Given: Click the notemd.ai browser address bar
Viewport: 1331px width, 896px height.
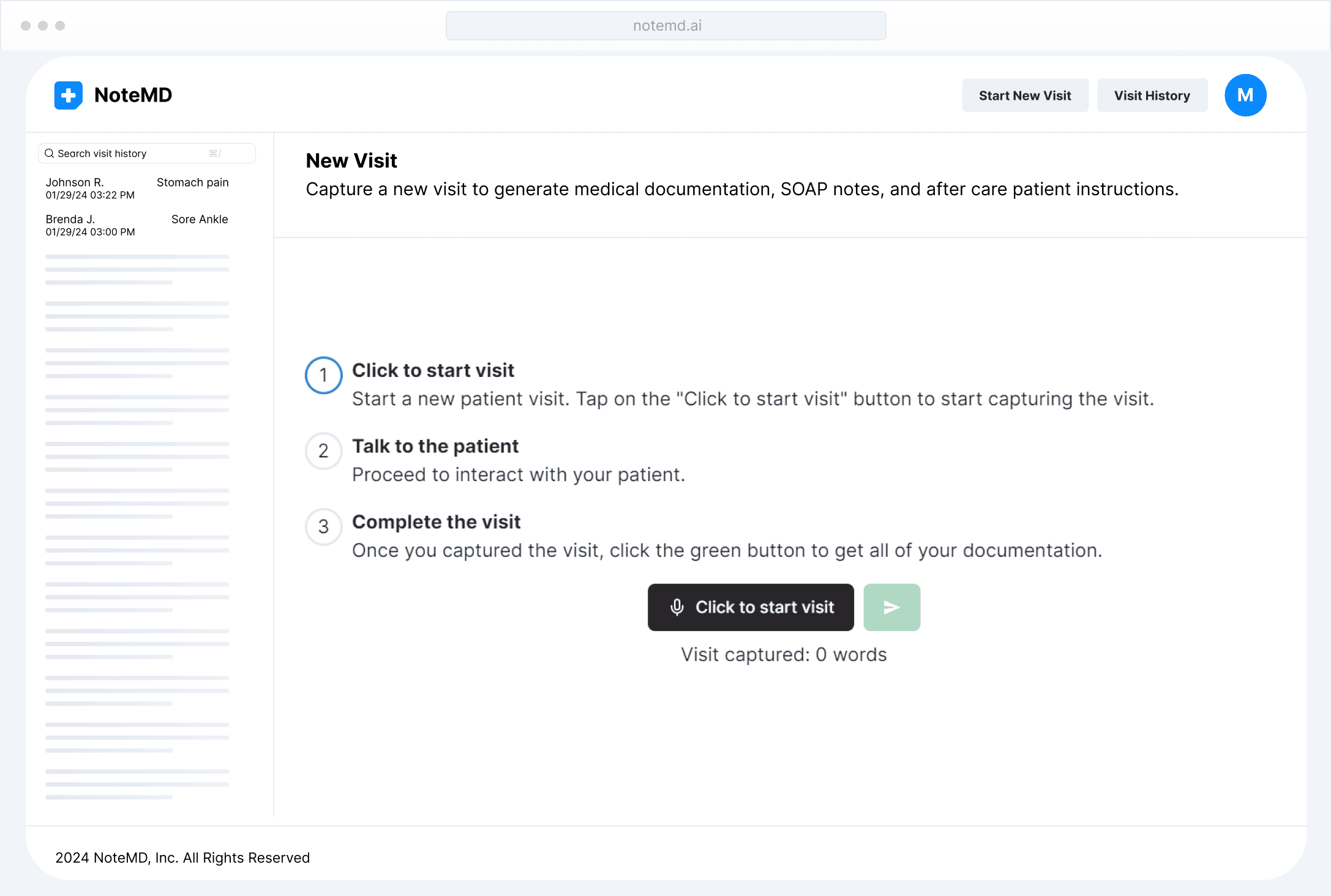Looking at the screenshot, I should (665, 26).
